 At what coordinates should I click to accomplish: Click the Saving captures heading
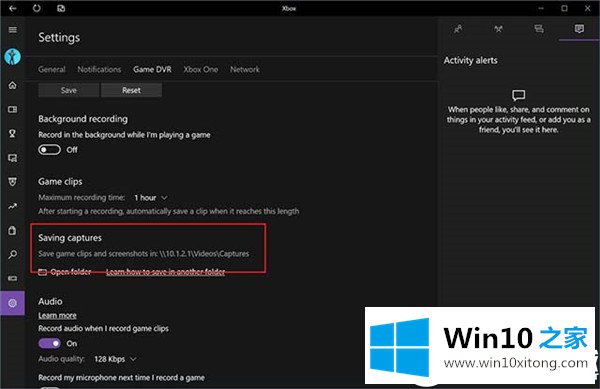coord(70,238)
